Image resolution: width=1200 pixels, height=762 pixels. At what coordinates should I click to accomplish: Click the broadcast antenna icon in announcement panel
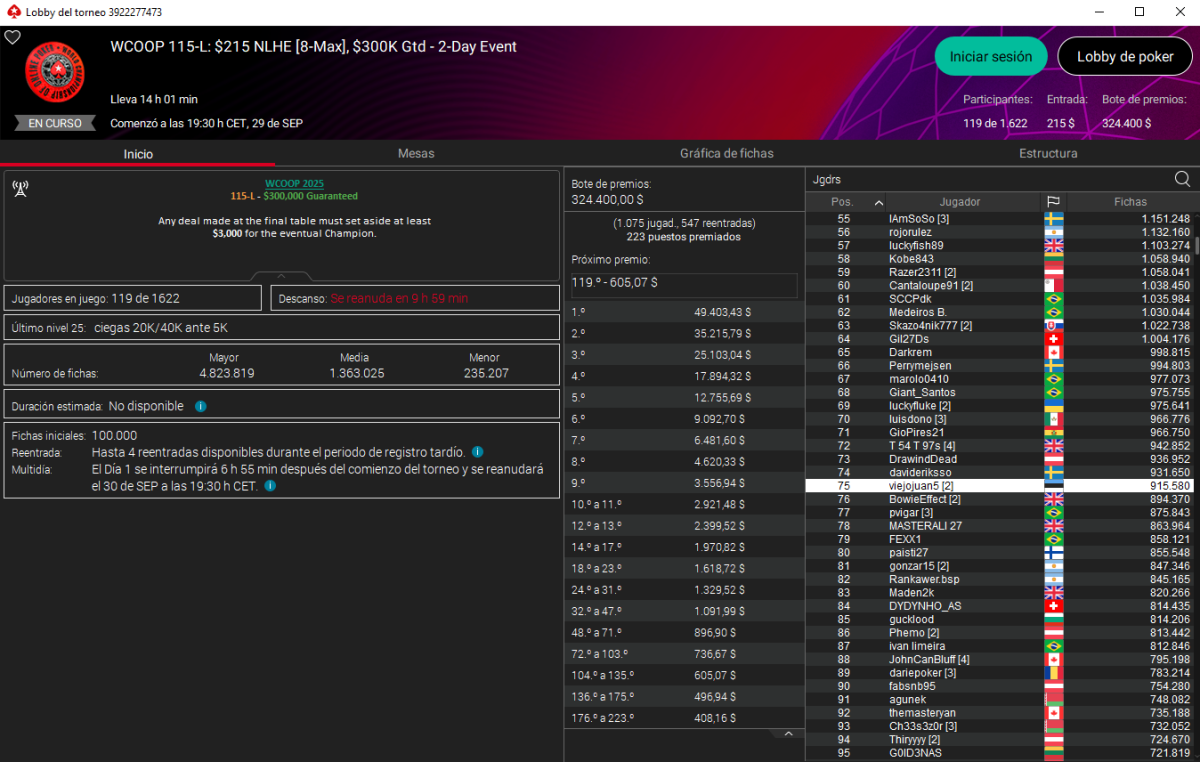[x=20, y=189]
